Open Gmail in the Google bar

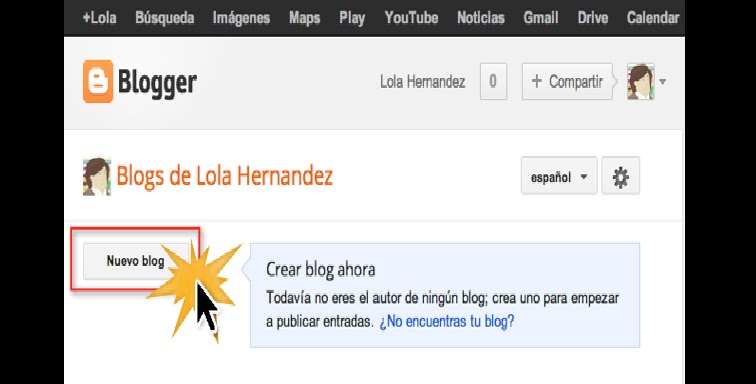coord(541,18)
